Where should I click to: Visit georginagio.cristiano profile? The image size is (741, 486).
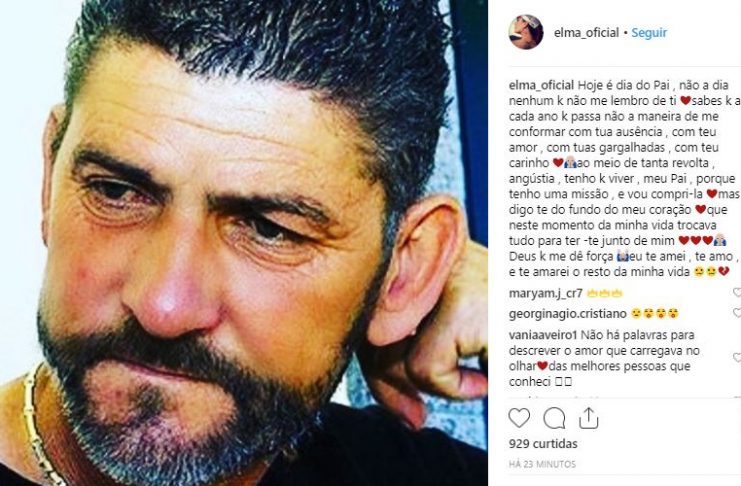[568, 314]
